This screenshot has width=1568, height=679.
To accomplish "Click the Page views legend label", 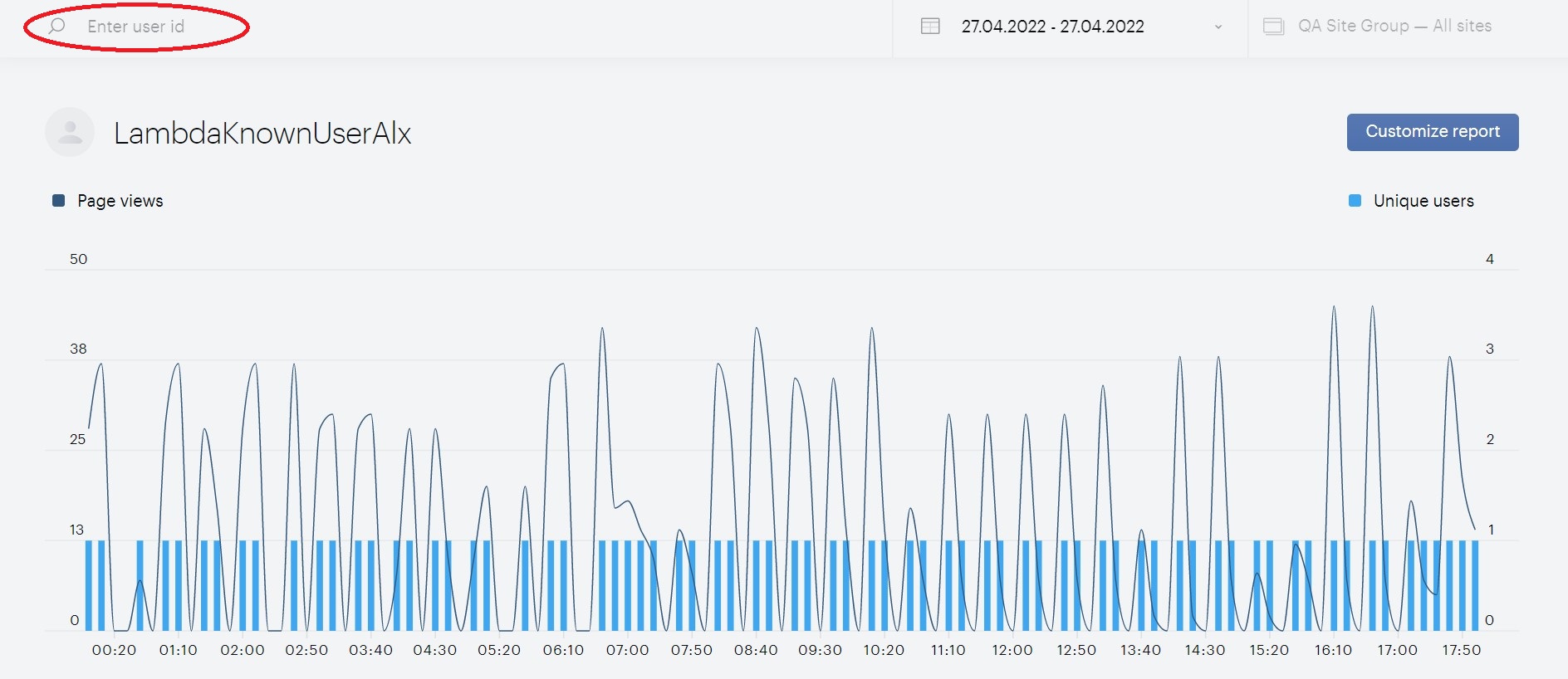I will (120, 201).
